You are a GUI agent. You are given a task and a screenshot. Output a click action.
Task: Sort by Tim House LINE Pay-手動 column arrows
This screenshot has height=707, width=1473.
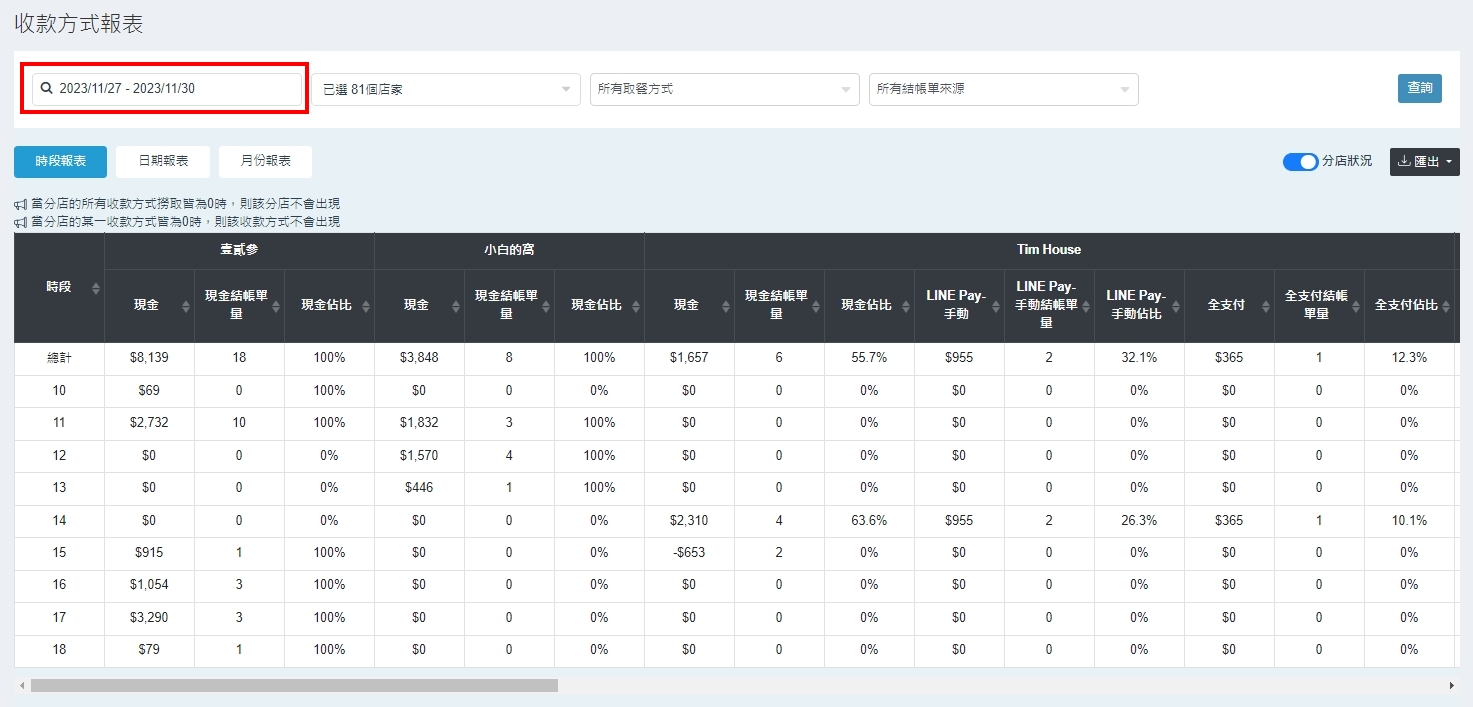[996, 306]
